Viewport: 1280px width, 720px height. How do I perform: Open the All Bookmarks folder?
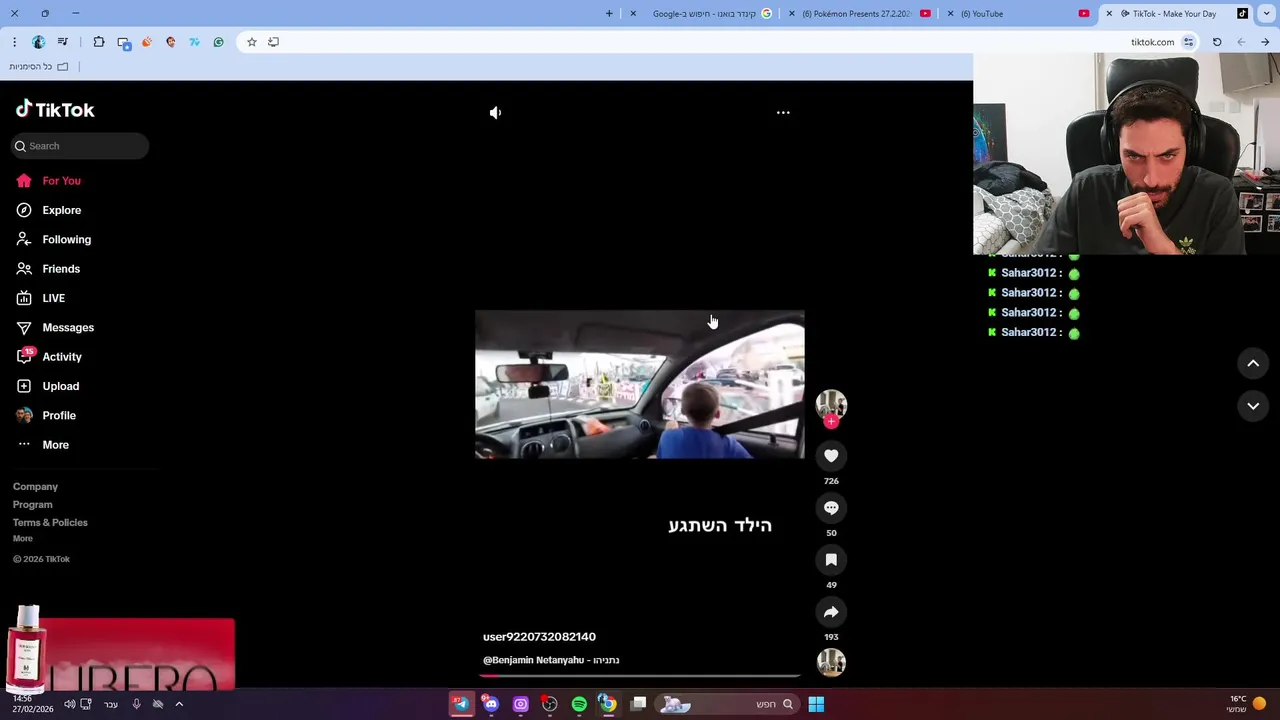tap(39, 67)
